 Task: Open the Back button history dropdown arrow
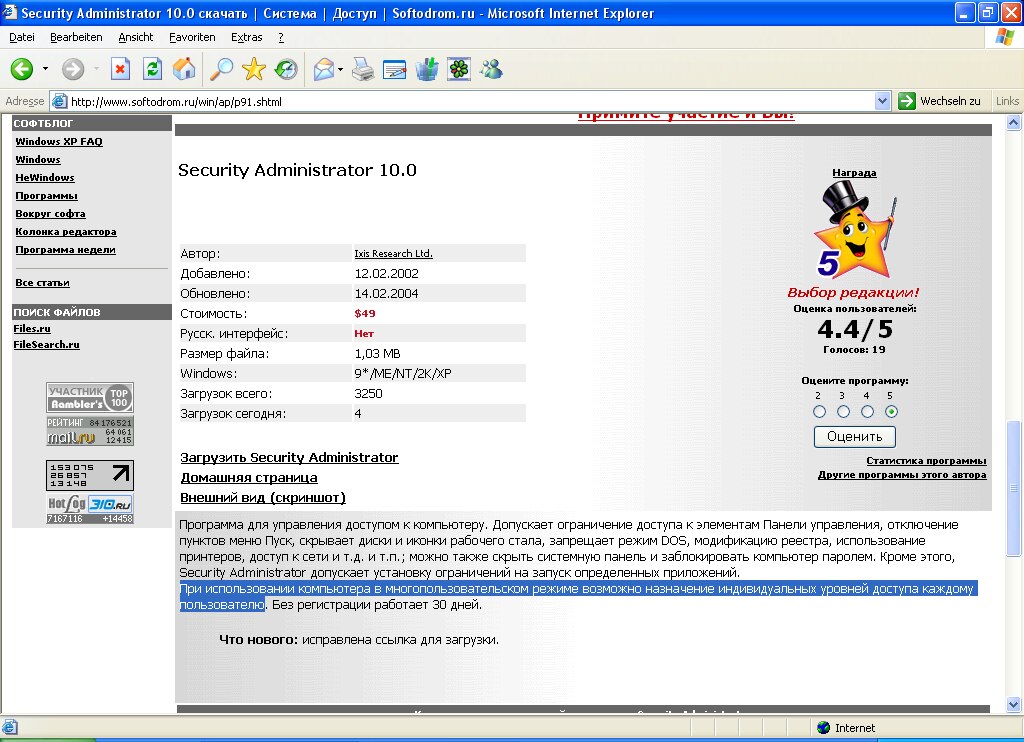click(x=45, y=69)
